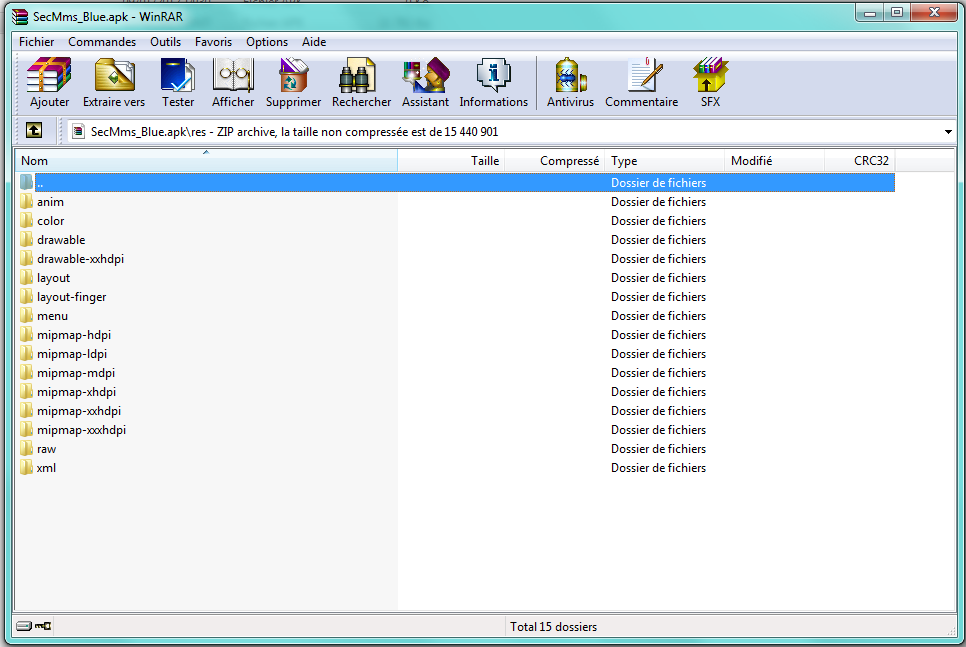The height and width of the screenshot is (647, 966).
Task: Sort by the Nom column header
Action: [206, 161]
